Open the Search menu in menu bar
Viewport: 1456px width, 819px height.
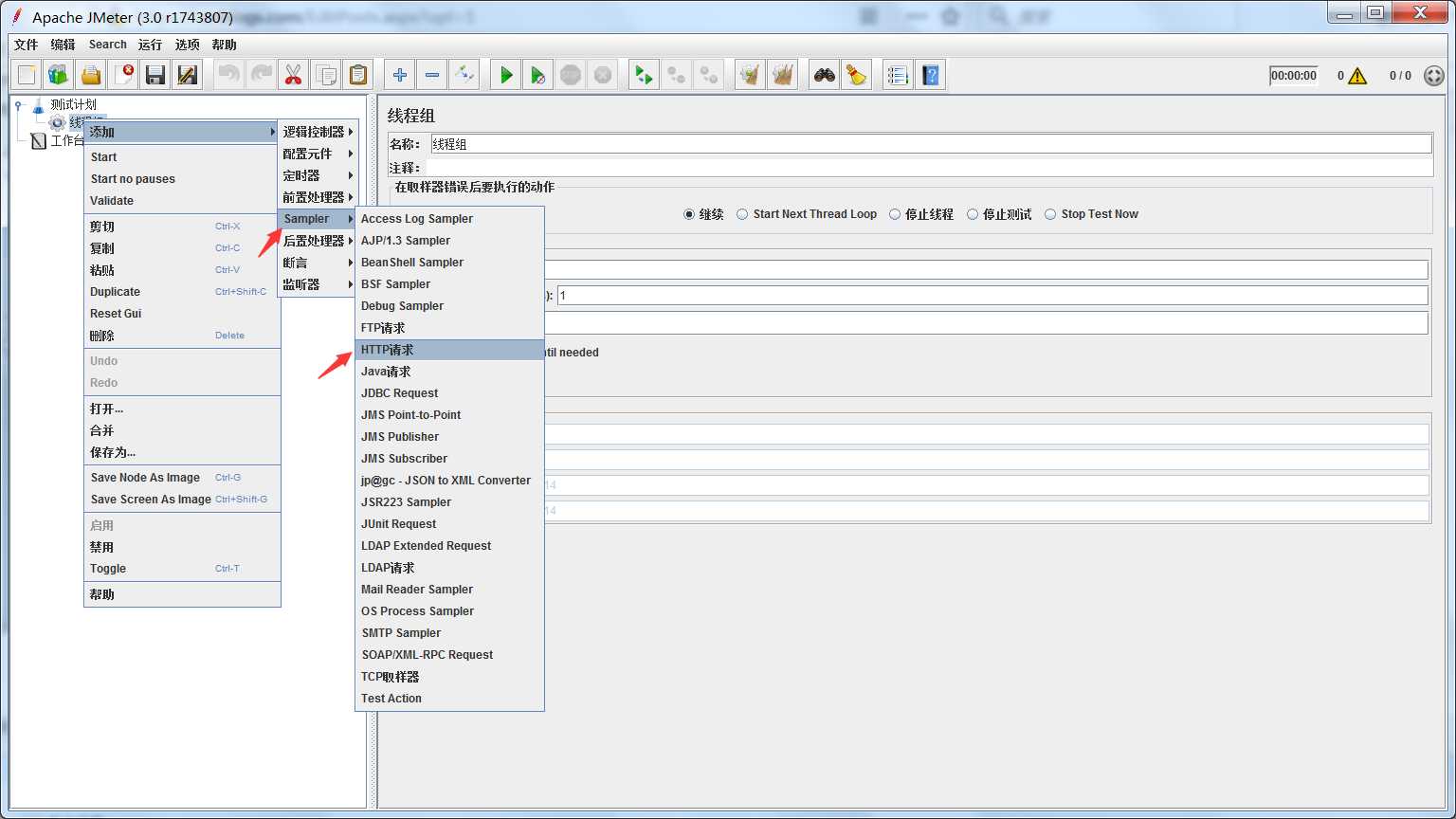pyautogui.click(x=108, y=45)
